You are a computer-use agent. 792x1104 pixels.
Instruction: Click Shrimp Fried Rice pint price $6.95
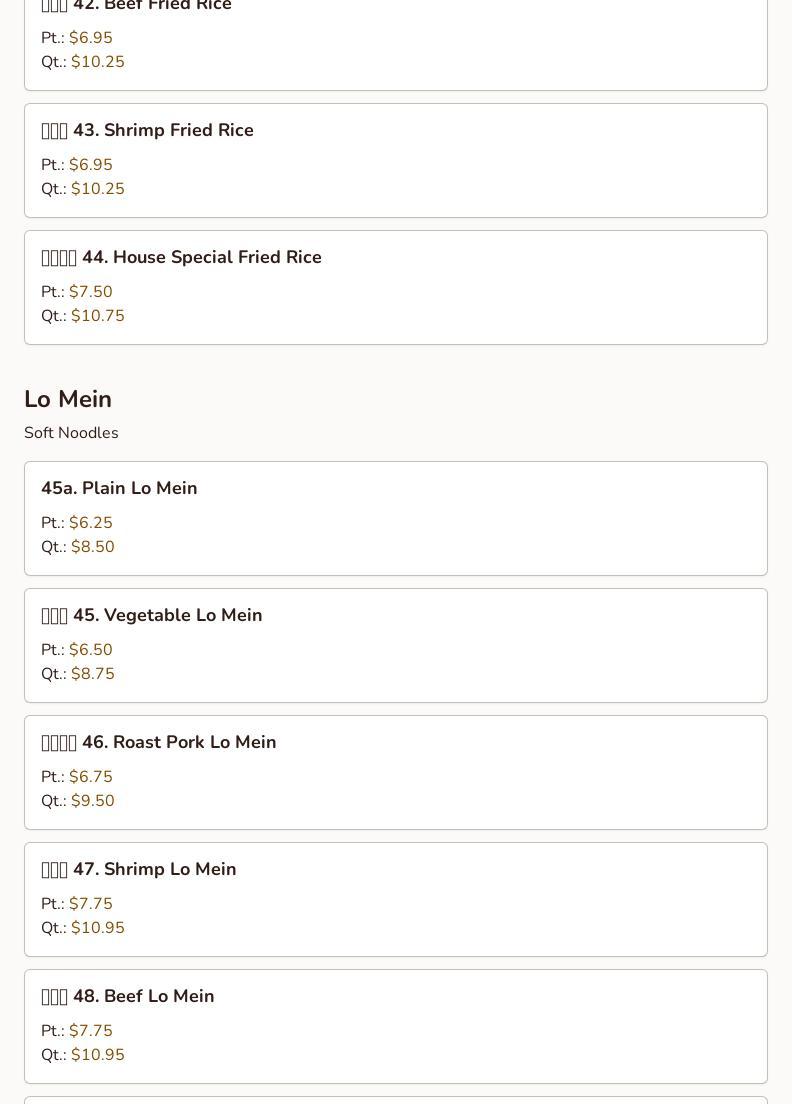pyautogui.click(x=91, y=165)
